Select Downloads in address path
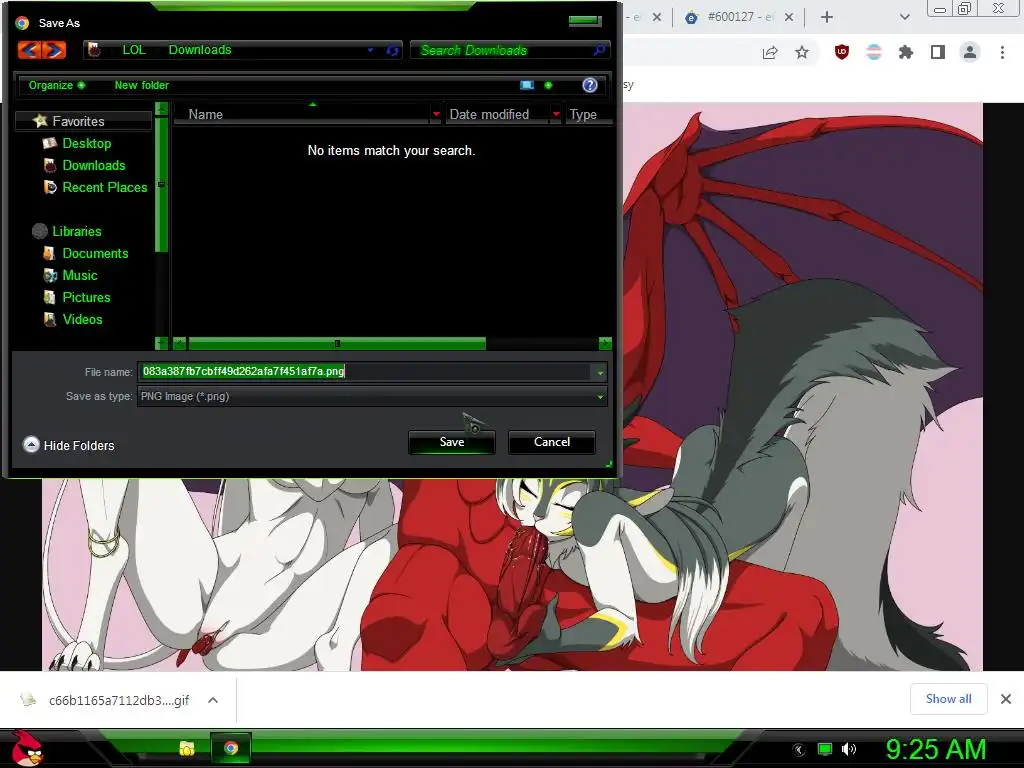The width and height of the screenshot is (1024, 768). tap(200, 50)
